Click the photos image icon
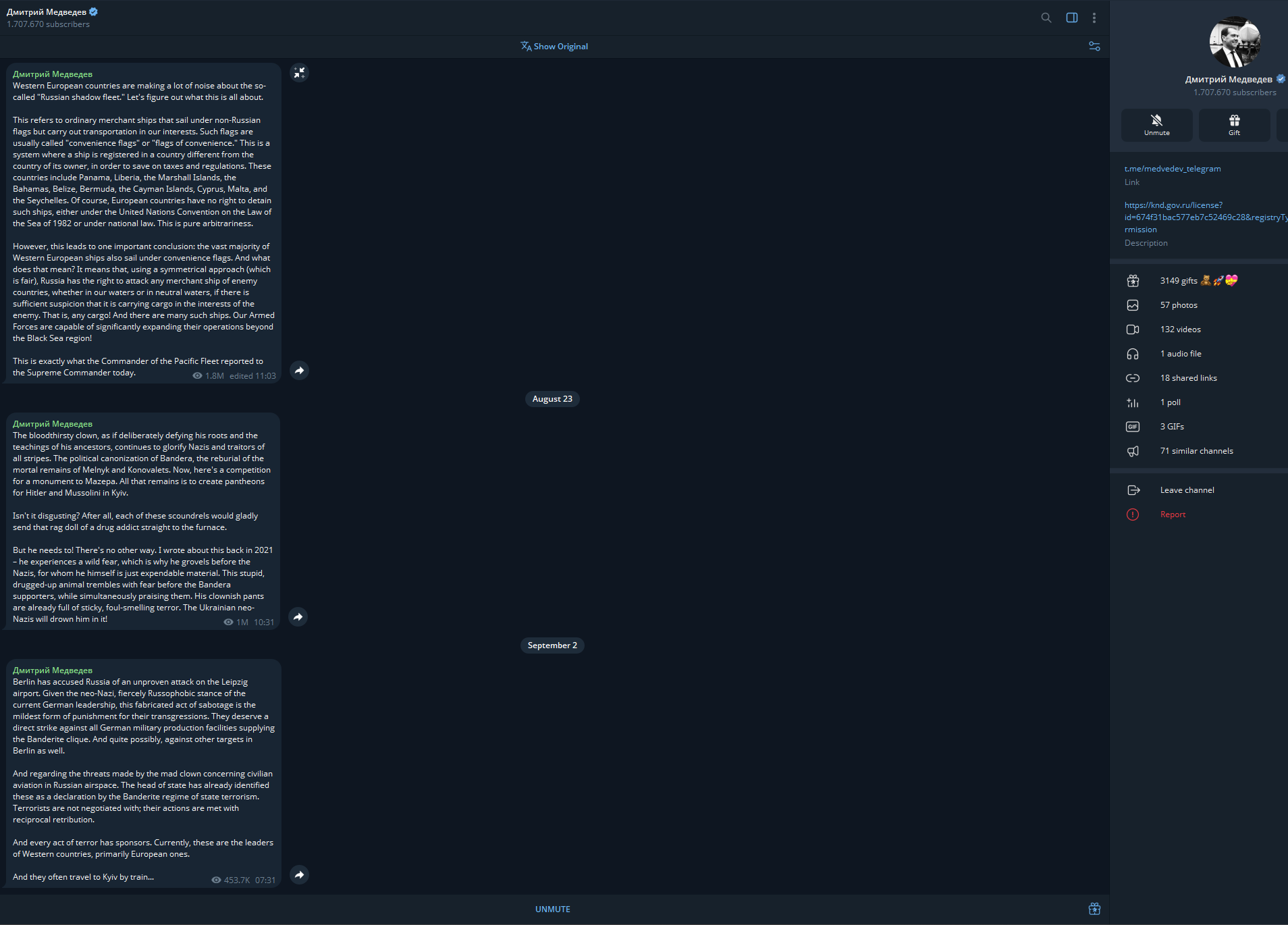 point(1133,305)
